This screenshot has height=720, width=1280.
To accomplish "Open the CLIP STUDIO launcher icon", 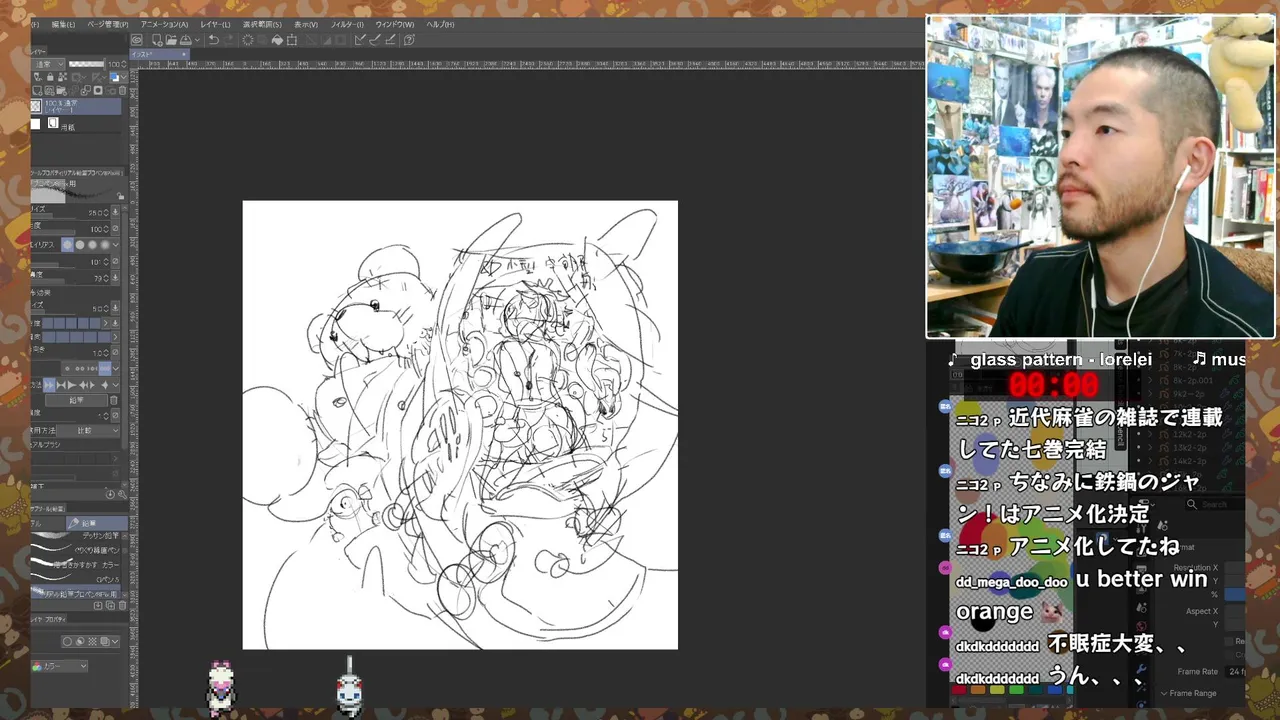I will click(x=137, y=40).
